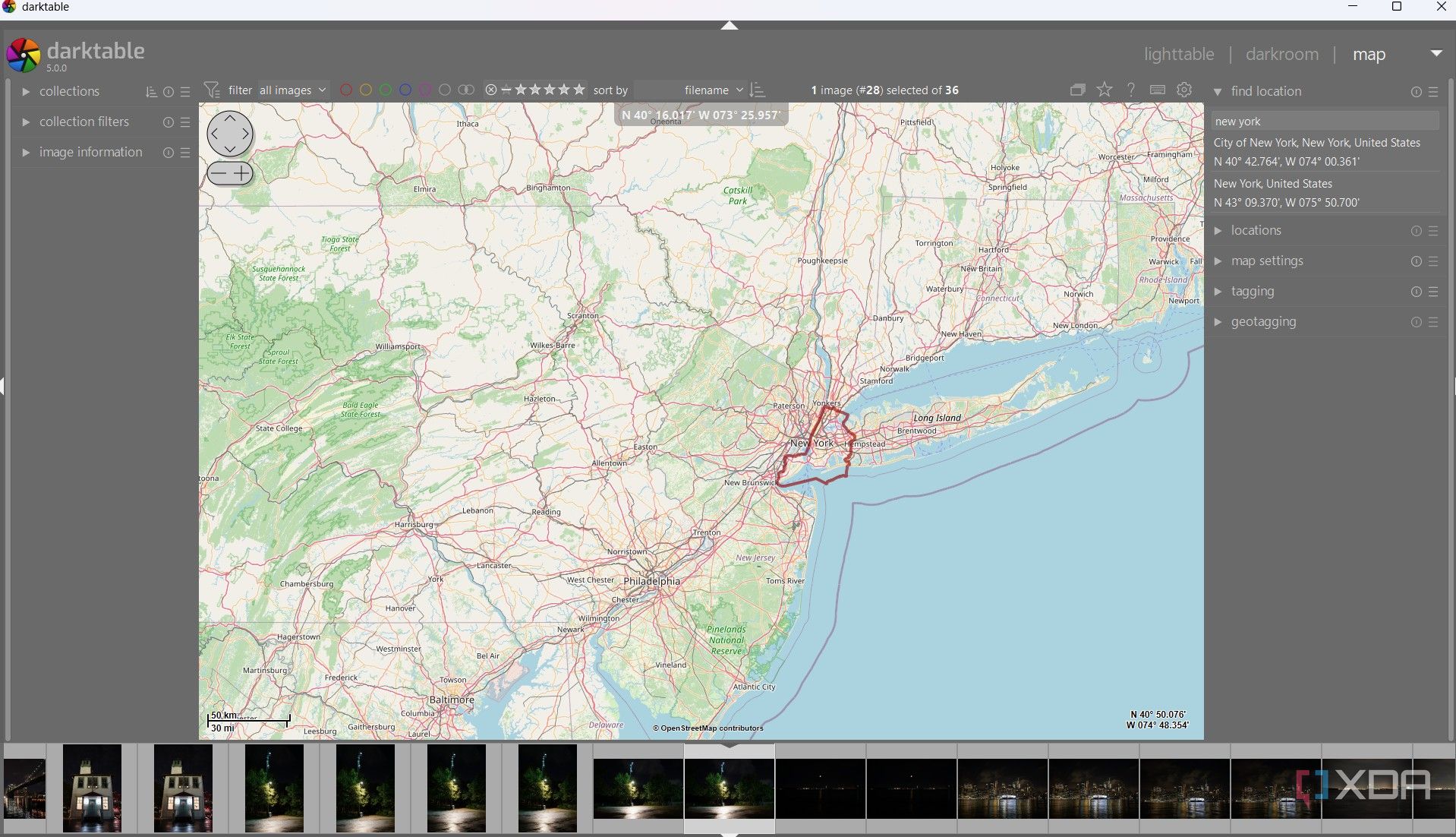1456x837 pixels.
Task: Click the 'new york' location search field
Action: (1325, 122)
